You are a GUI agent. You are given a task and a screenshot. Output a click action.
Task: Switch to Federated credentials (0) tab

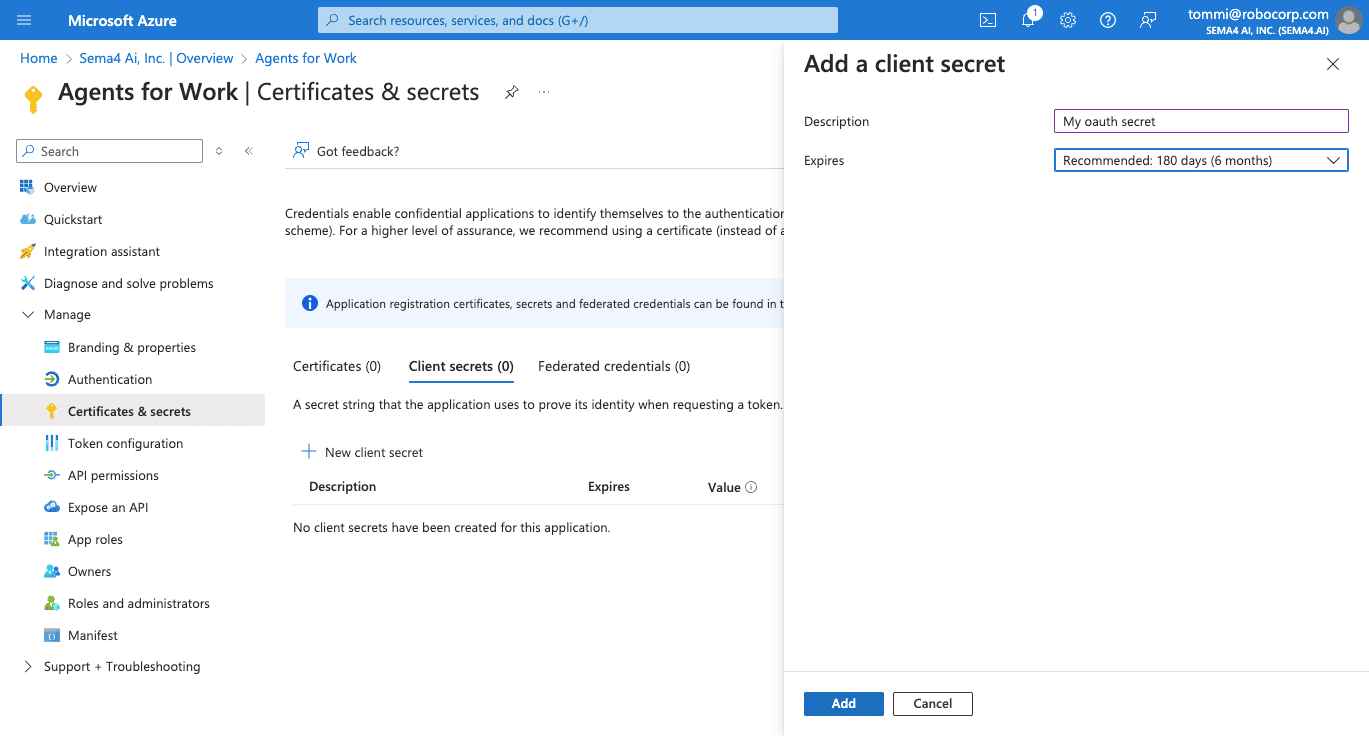click(x=614, y=367)
